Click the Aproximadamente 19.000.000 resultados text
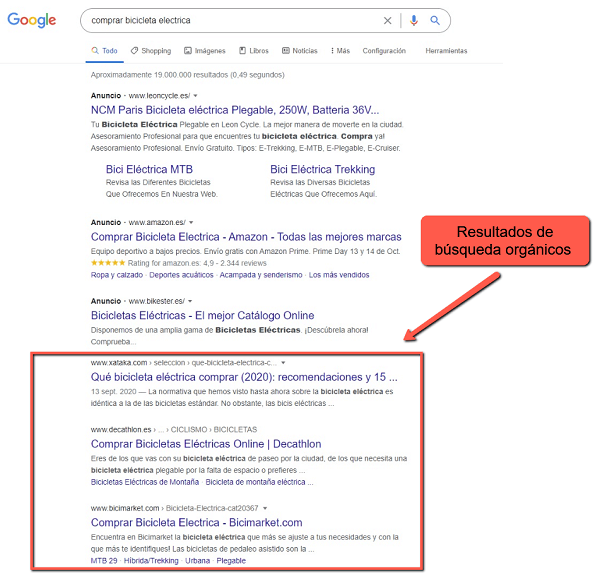 tap(188, 75)
